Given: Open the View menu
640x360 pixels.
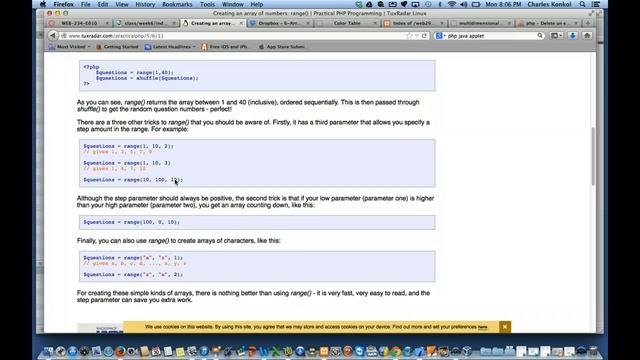Looking at the screenshot, I should click(122, 4).
